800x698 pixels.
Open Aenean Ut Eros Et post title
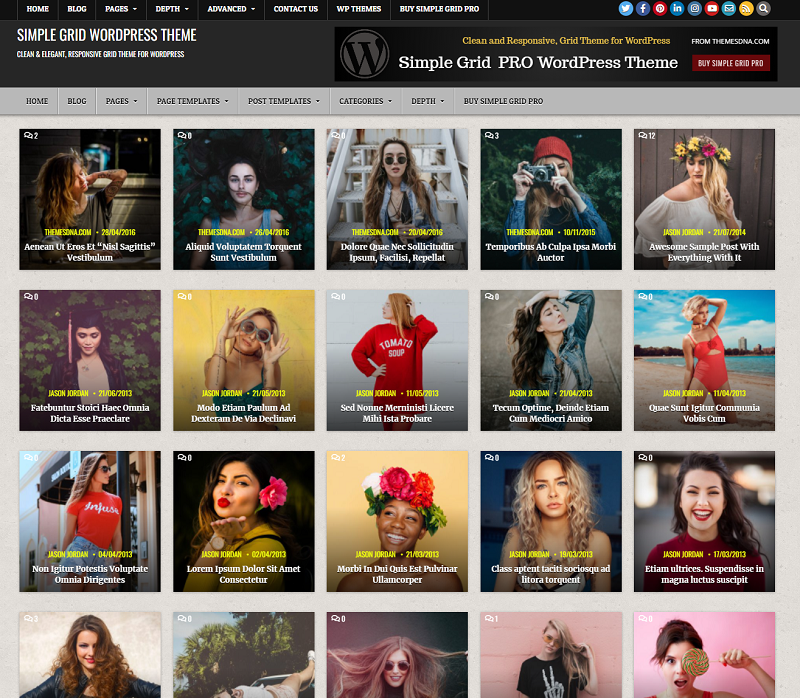click(90, 252)
